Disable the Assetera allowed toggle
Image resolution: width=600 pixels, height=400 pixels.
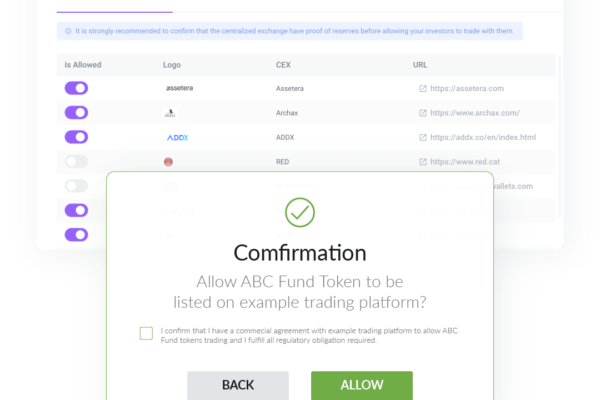[76, 88]
